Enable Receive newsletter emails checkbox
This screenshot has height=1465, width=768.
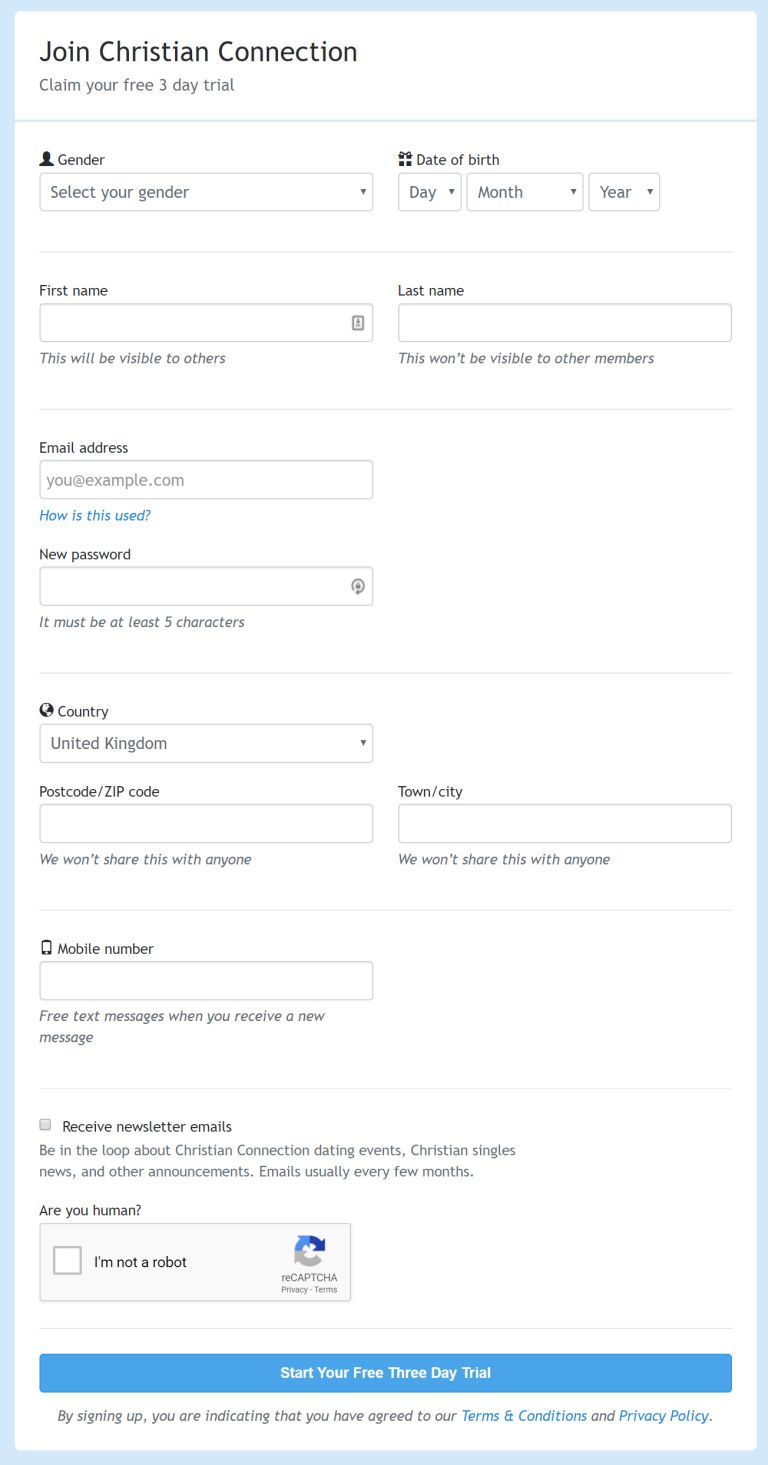coord(45,1125)
